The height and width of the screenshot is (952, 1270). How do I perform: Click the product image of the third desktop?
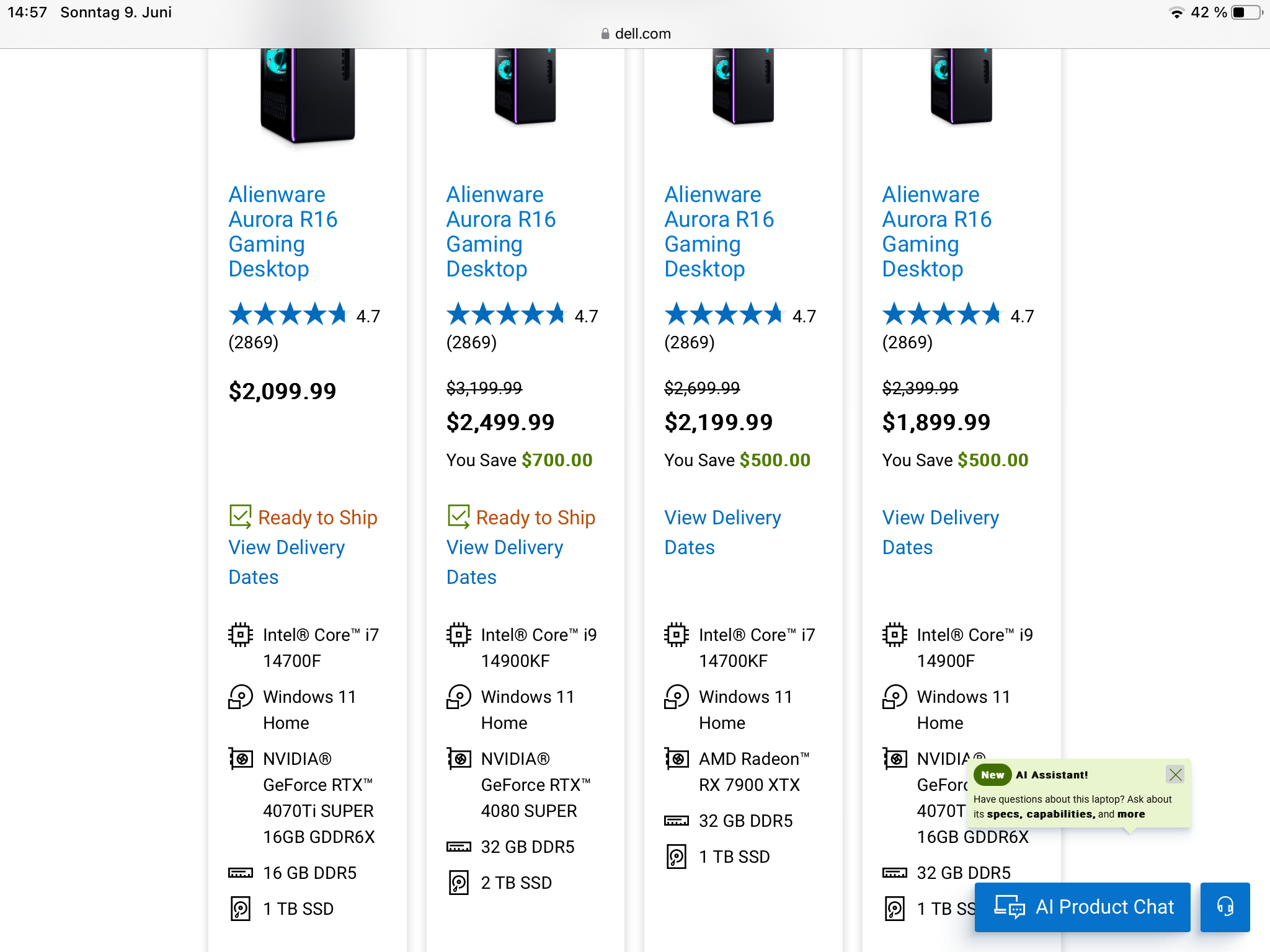(743, 87)
